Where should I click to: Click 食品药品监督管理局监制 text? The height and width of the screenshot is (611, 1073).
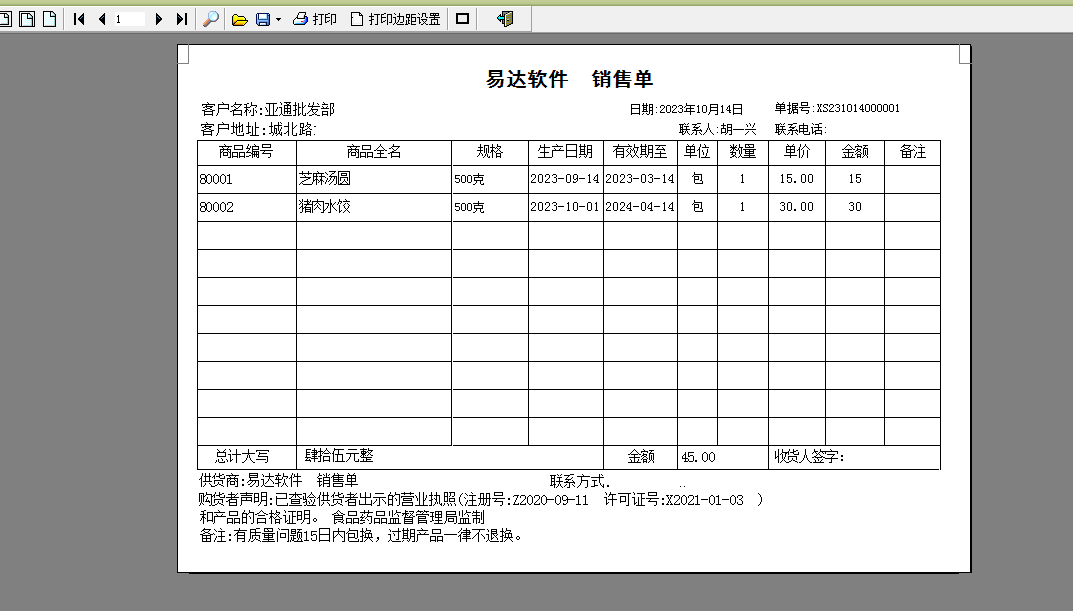(x=408, y=518)
